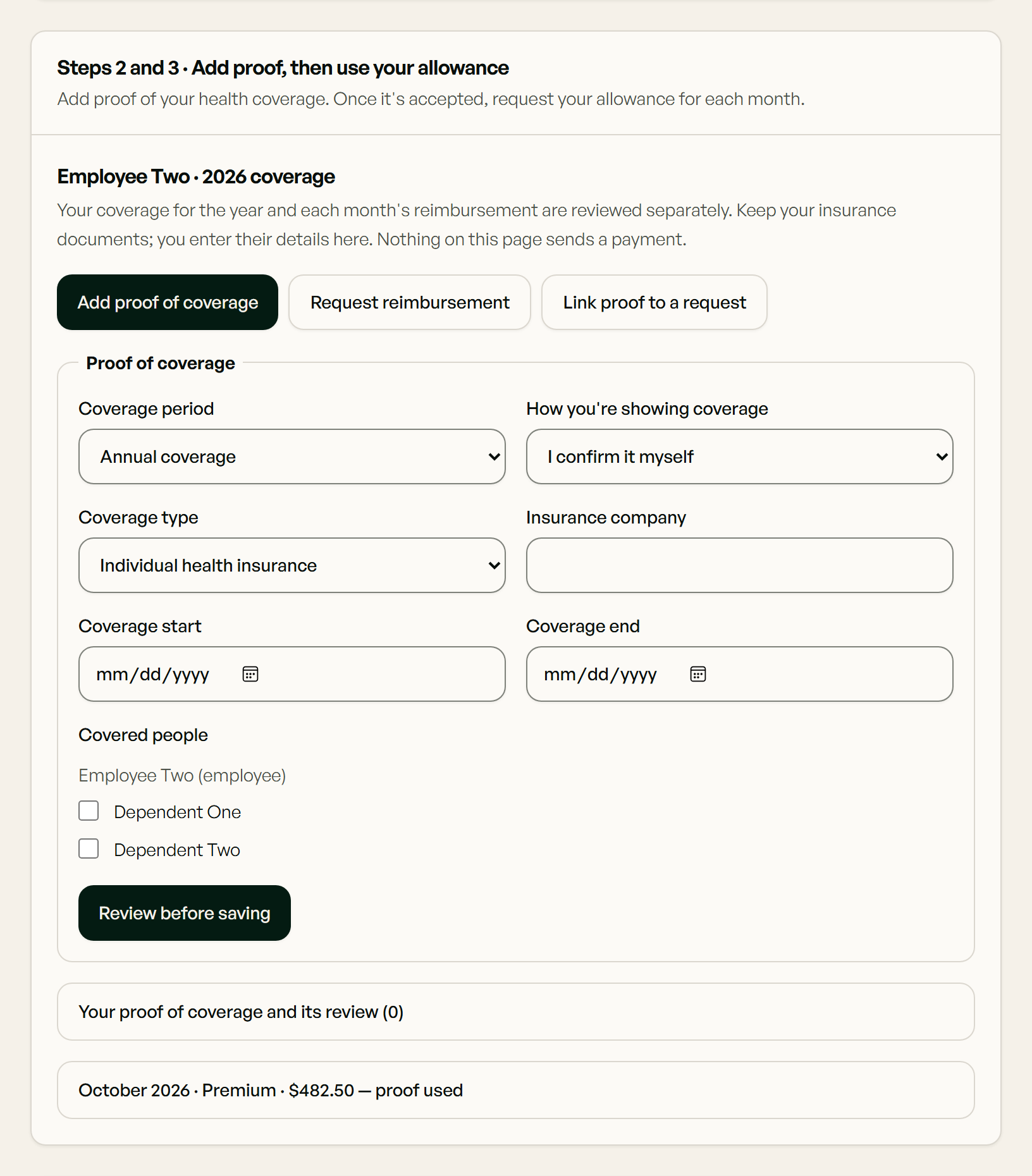This screenshot has width=1032, height=1176.
Task: Expand the October 2026 Premium $482.50 row
Action: coord(516,1090)
